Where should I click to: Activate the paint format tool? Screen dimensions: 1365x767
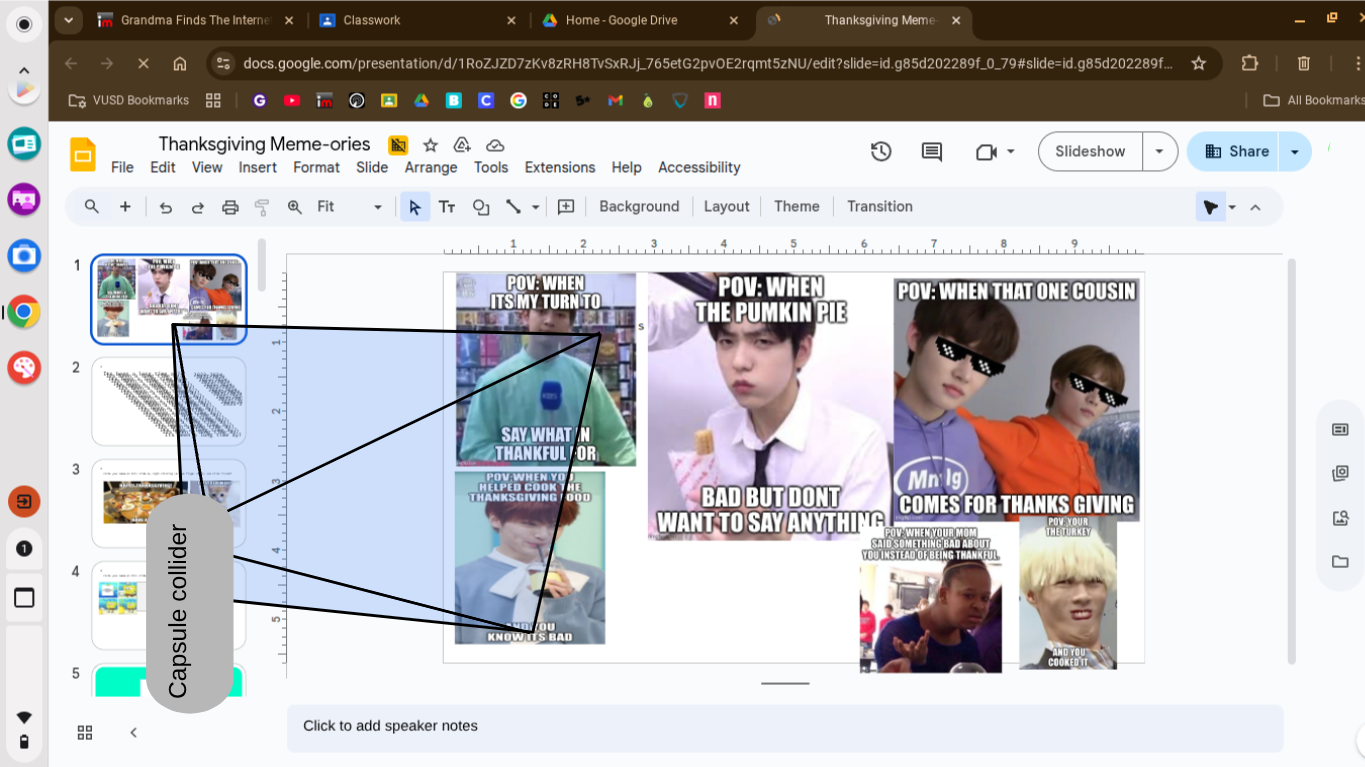pos(262,206)
